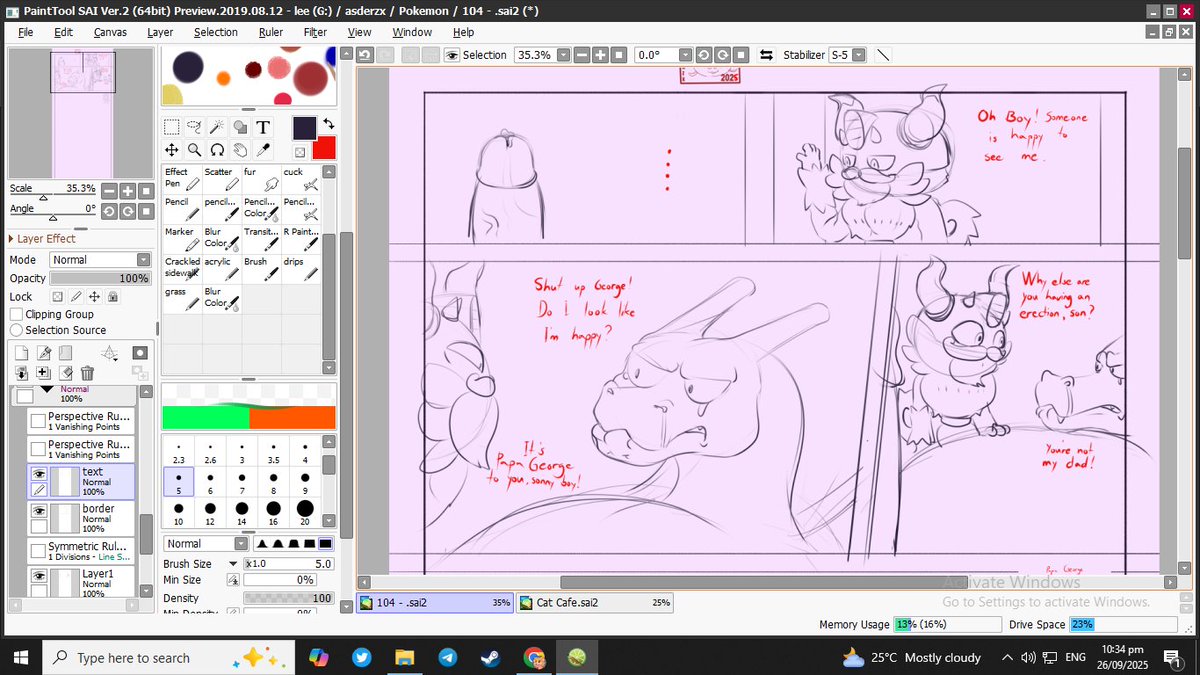The width and height of the screenshot is (1200, 675).
Task: Select the Selection Source radio button
Action: (x=17, y=330)
